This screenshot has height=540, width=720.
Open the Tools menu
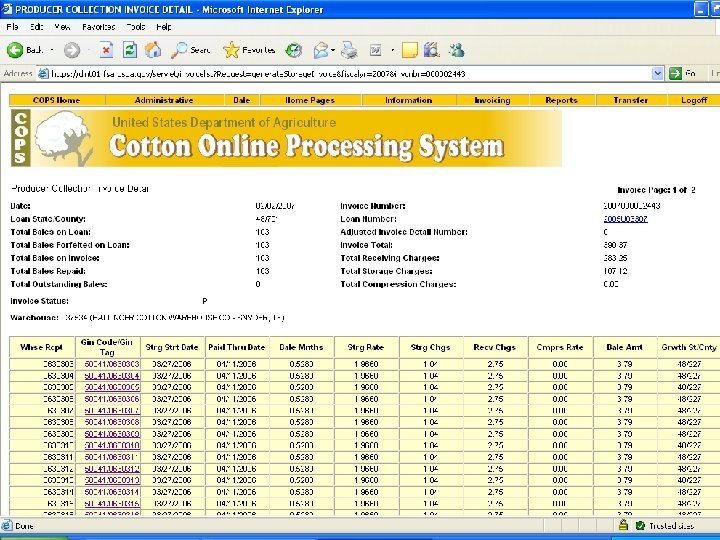pyautogui.click(x=136, y=26)
